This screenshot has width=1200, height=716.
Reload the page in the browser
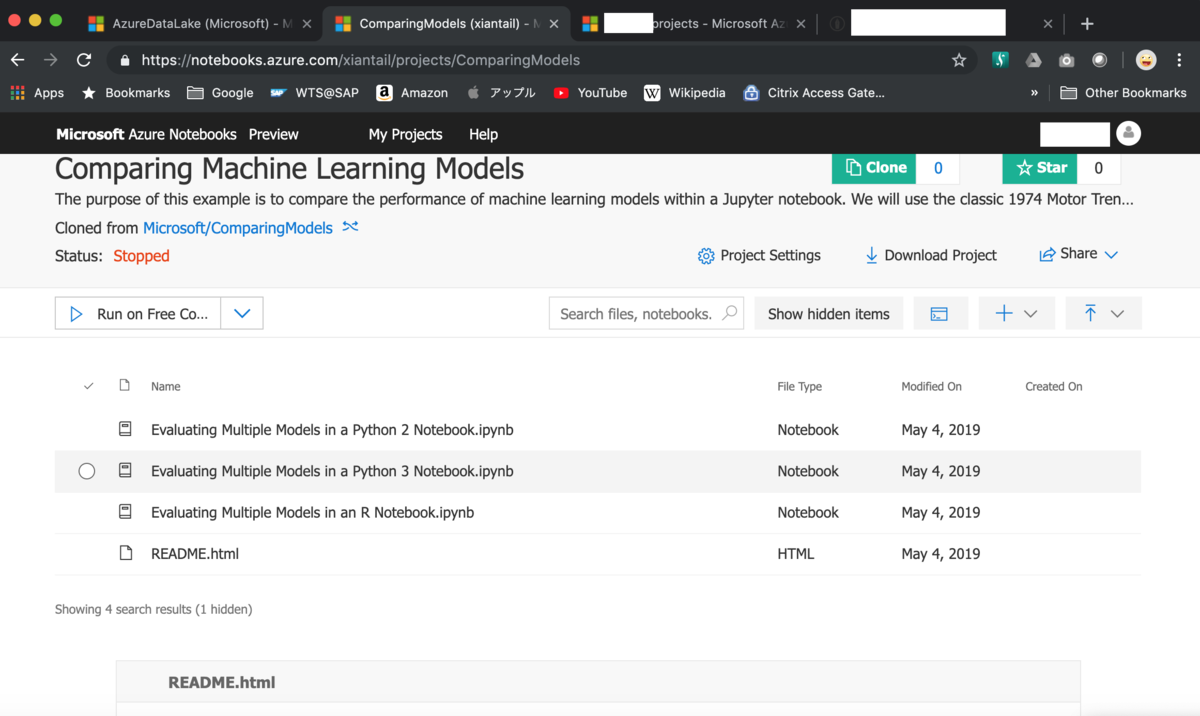click(84, 60)
